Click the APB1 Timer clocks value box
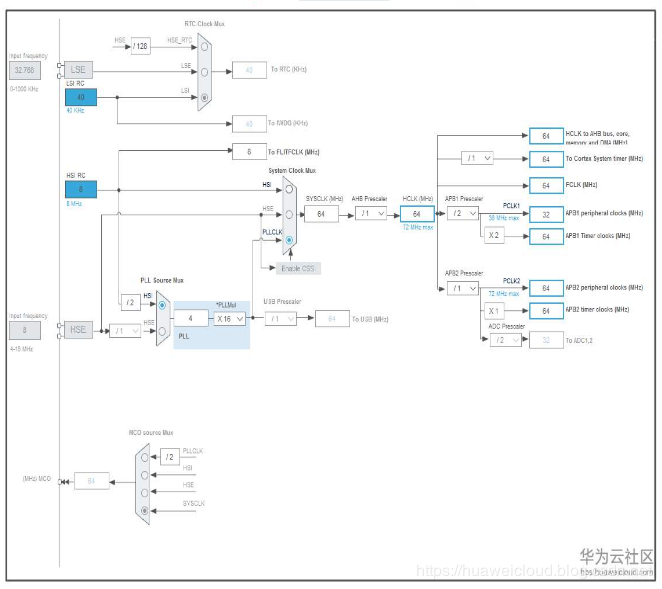This screenshot has height=589, width=662. coord(546,237)
